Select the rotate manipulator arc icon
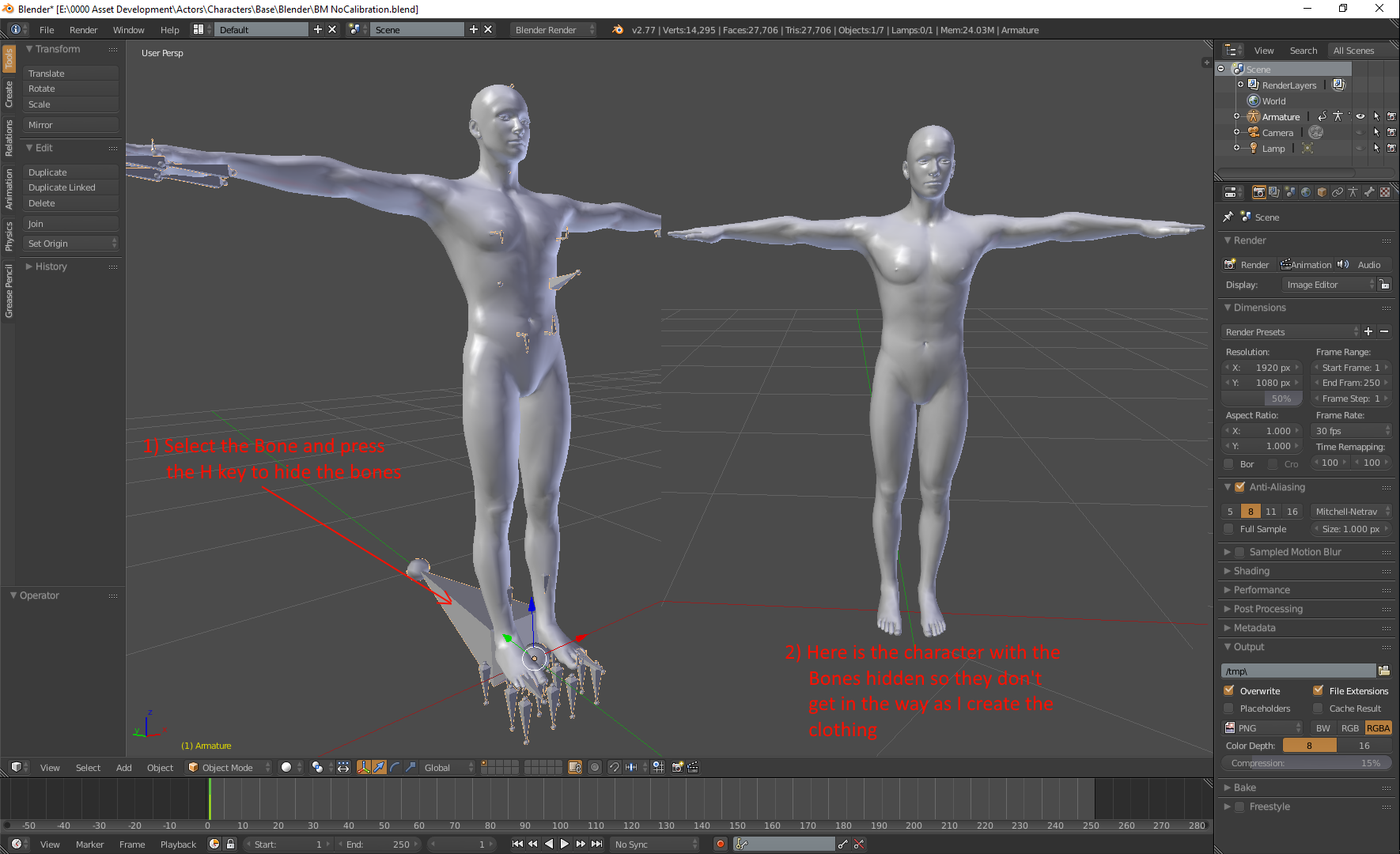1400x854 pixels. 395,767
